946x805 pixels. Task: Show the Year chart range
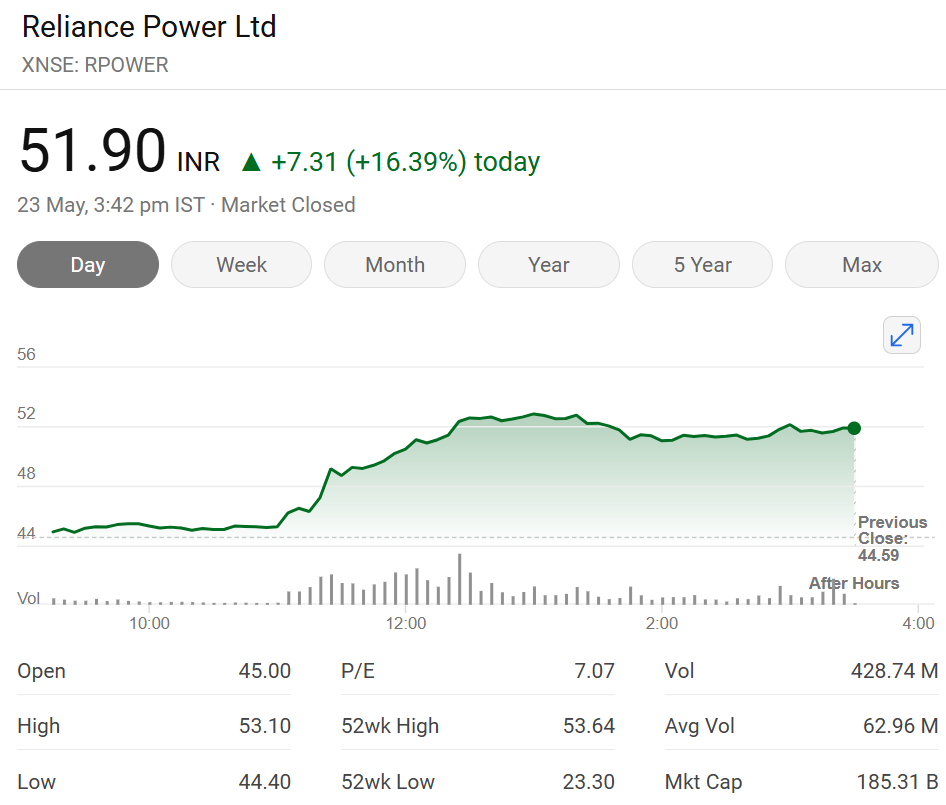[548, 264]
